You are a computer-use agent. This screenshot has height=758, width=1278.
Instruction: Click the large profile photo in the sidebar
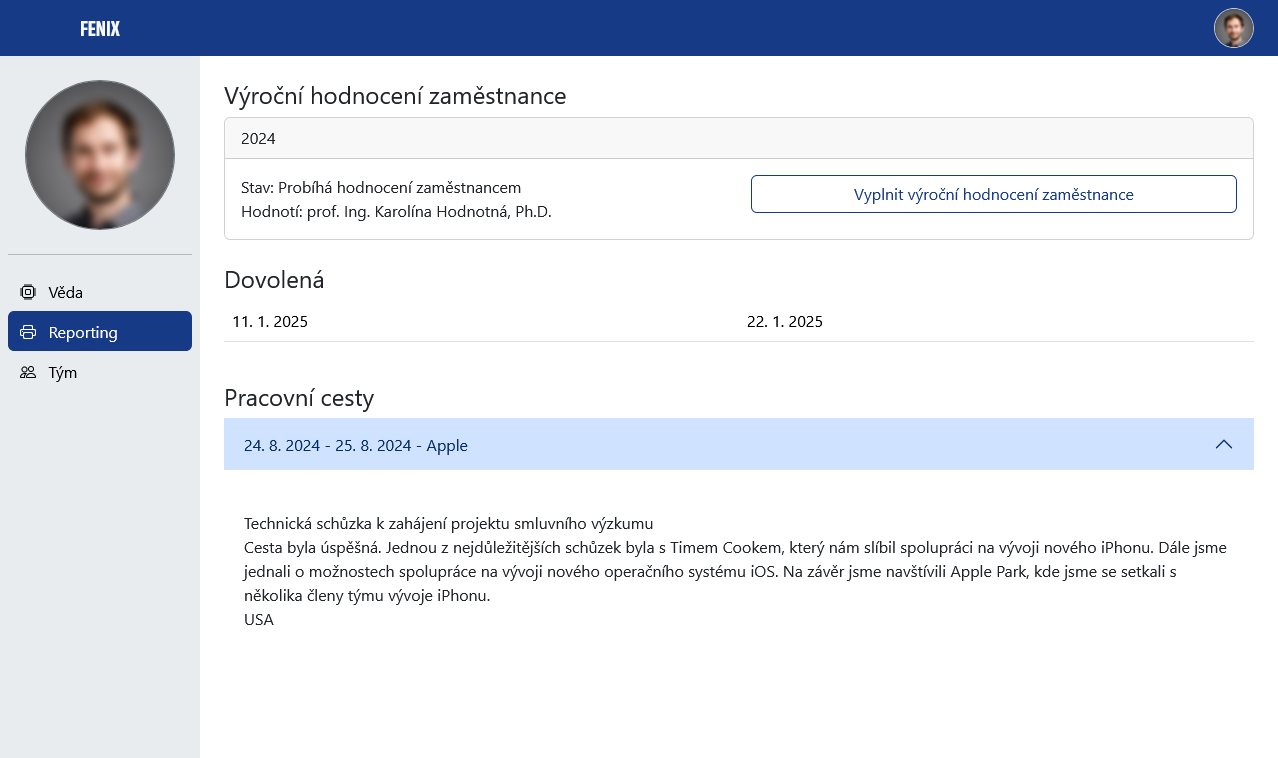100,155
